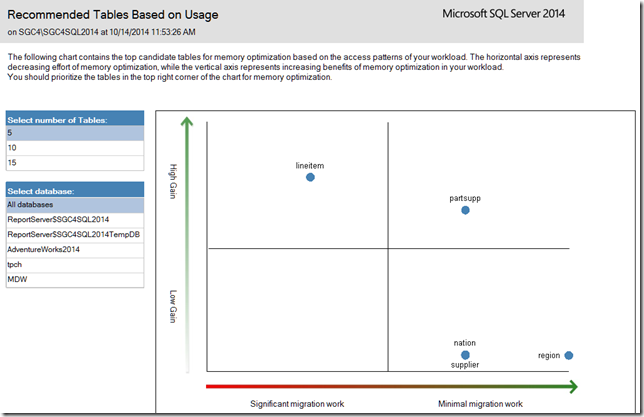The height and width of the screenshot is (417, 644).
Task: Click the region table label
Action: [x=549, y=355]
